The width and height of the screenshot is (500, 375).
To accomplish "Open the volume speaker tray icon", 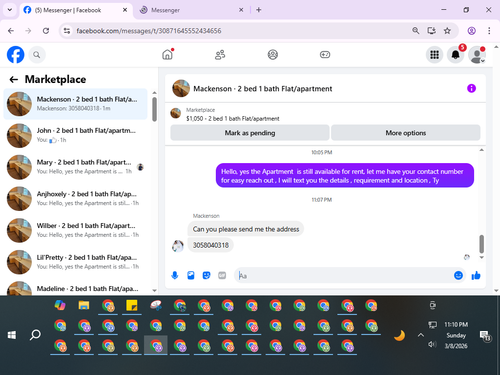I will 432,344.
